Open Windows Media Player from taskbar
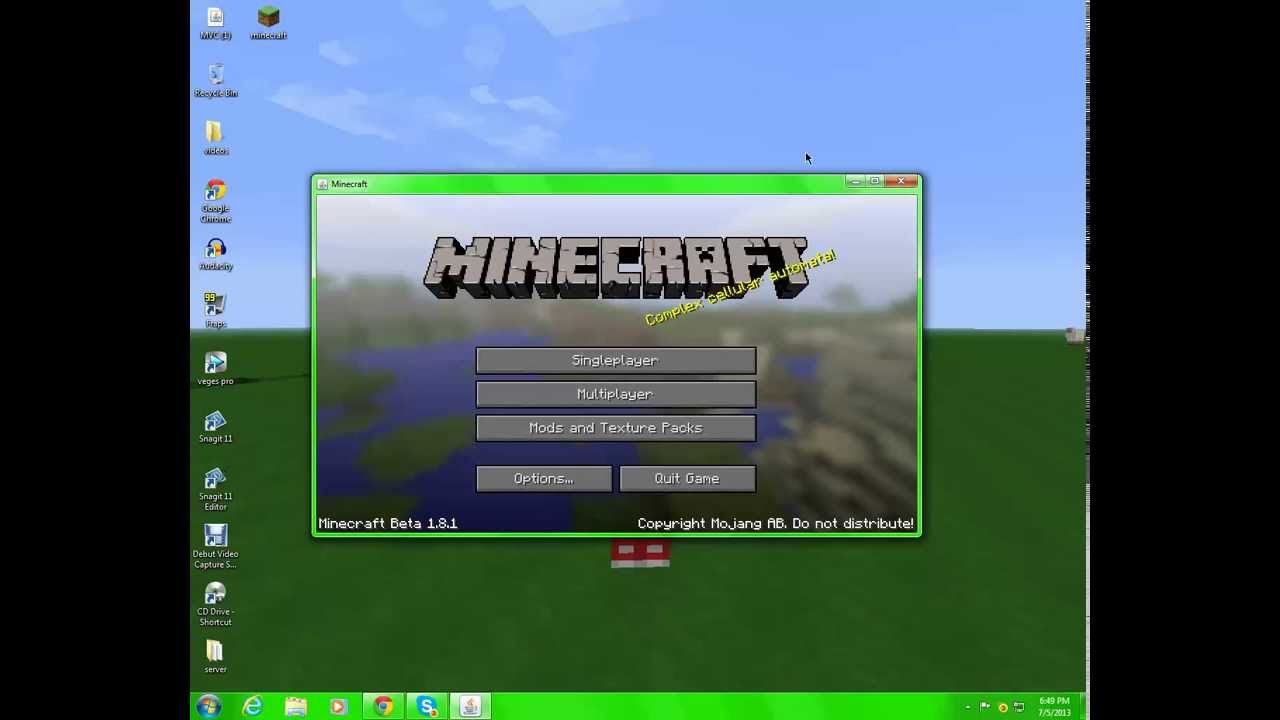This screenshot has height=720, width=1280. click(x=339, y=707)
